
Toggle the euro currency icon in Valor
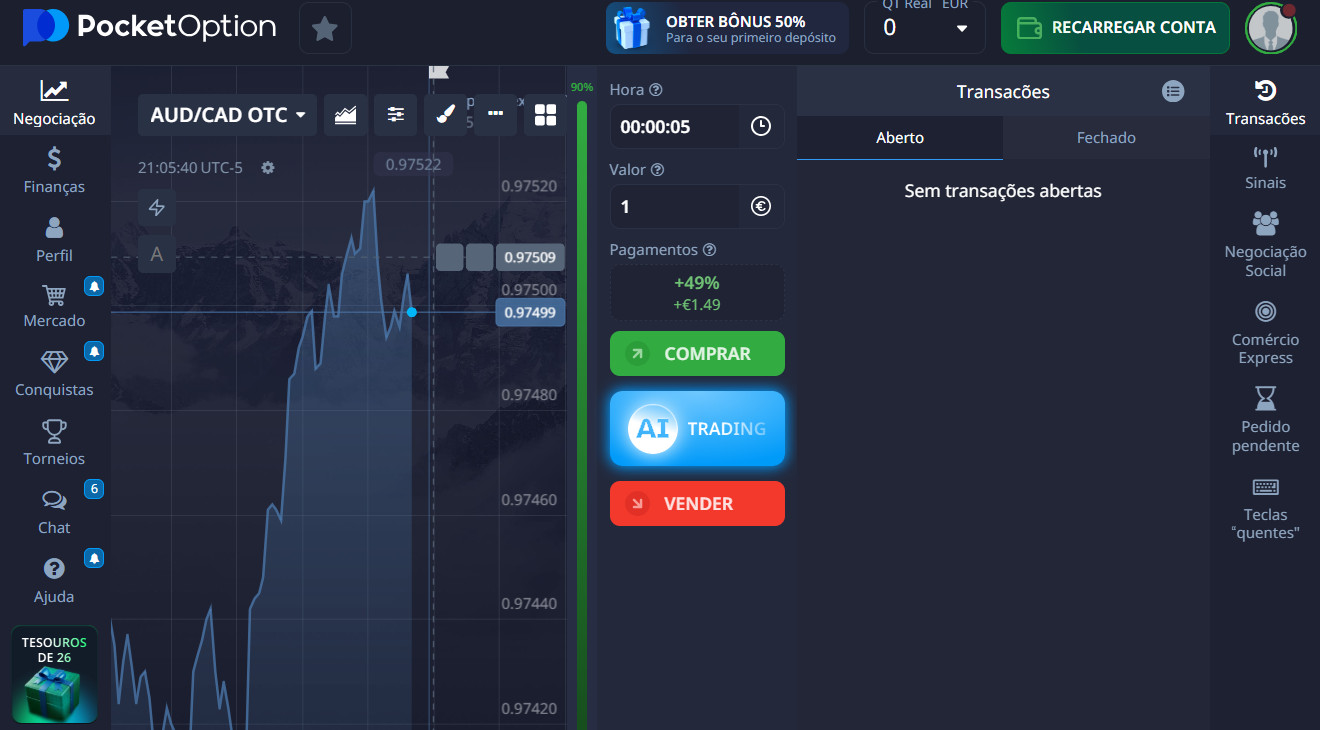click(760, 207)
